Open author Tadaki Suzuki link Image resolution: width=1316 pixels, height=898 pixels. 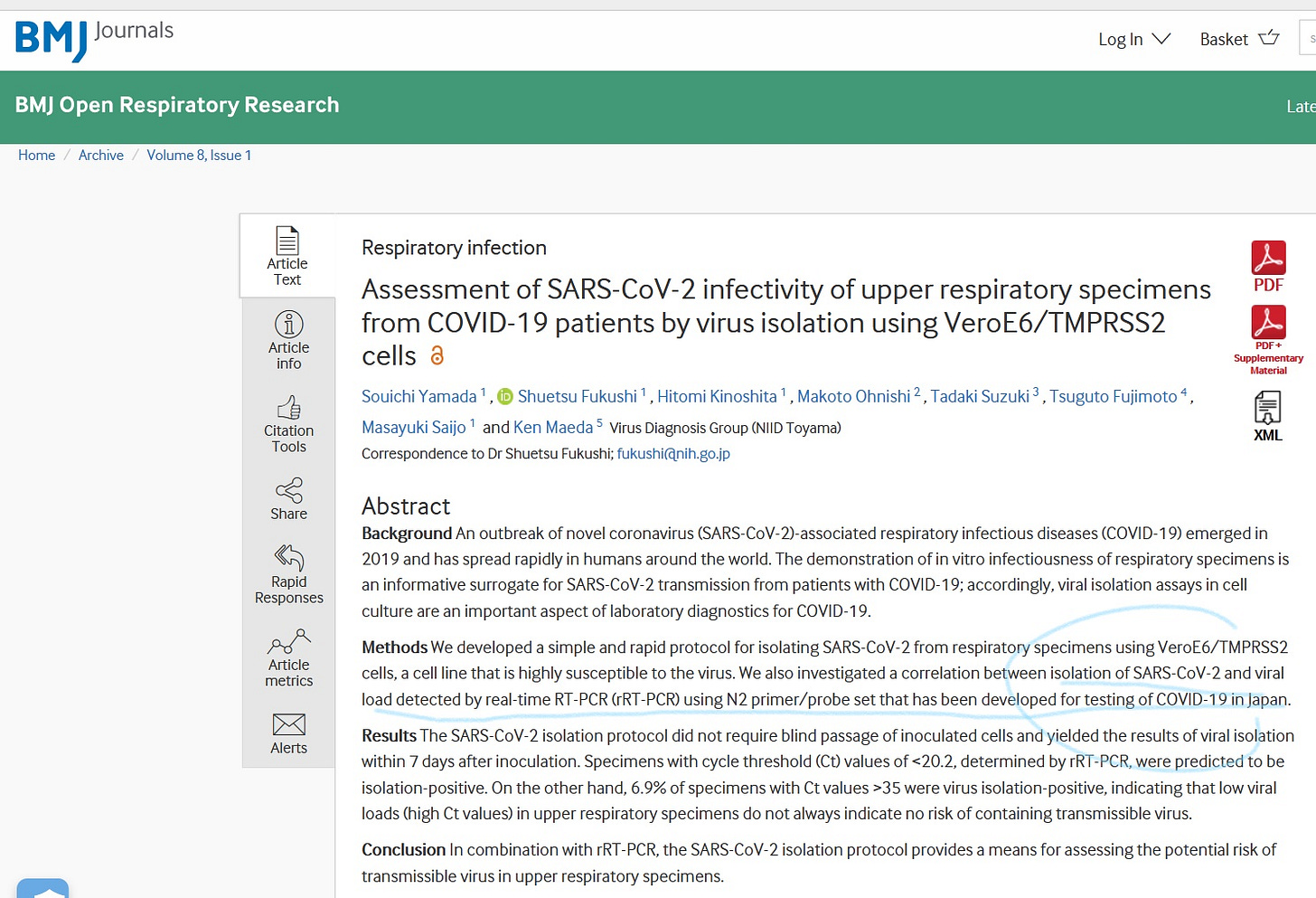(x=980, y=396)
